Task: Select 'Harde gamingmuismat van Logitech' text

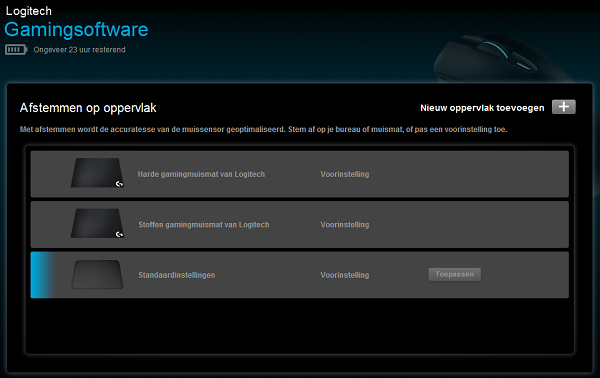Action: (x=201, y=174)
